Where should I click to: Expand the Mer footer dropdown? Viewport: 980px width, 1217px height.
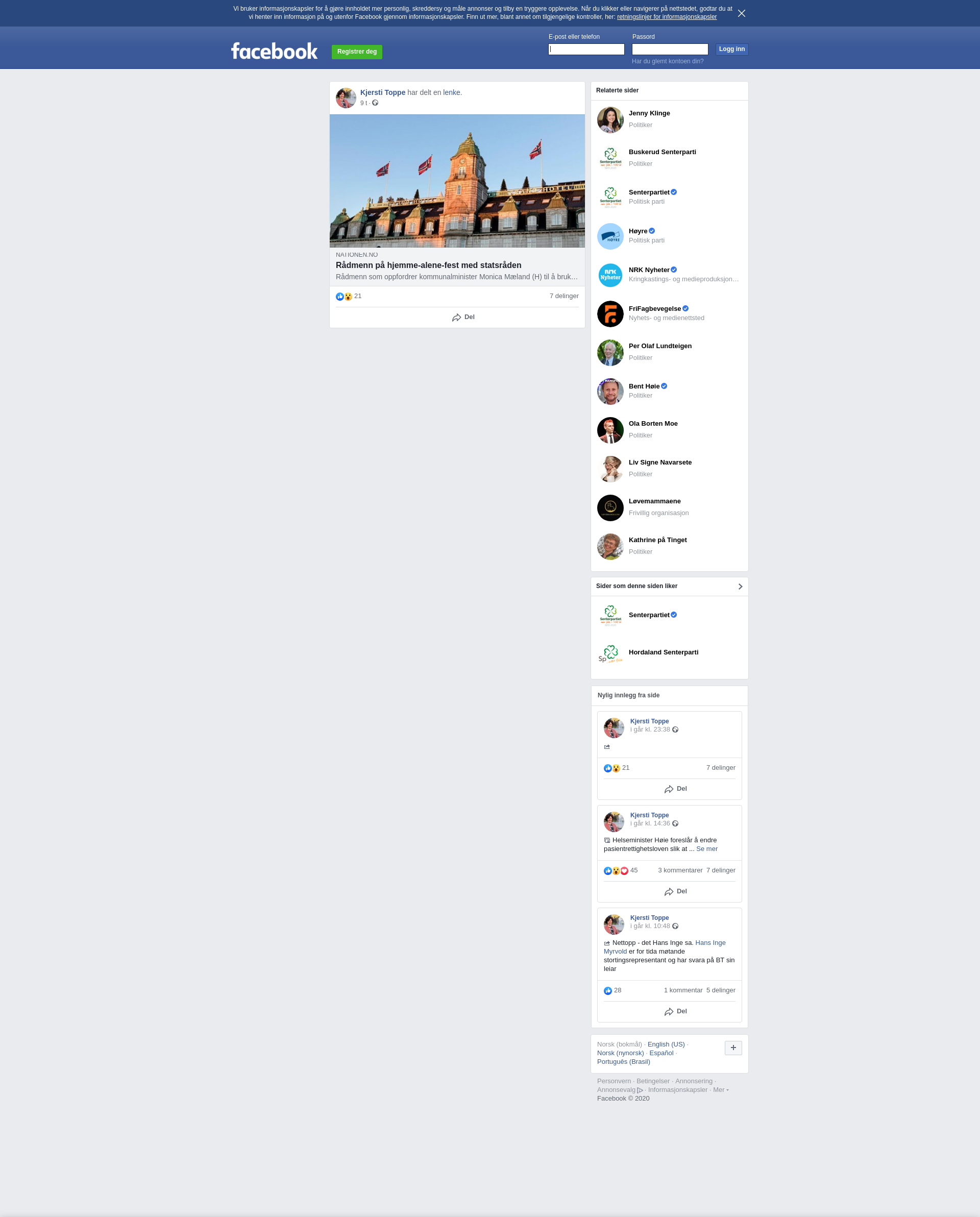click(720, 1090)
